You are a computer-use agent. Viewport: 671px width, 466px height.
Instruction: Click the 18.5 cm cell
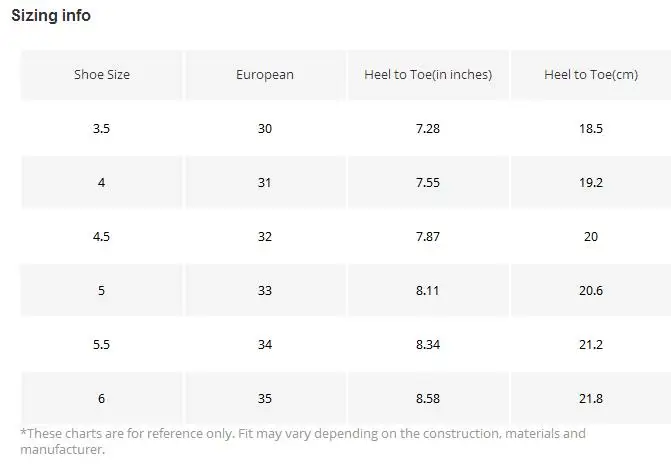[591, 128]
